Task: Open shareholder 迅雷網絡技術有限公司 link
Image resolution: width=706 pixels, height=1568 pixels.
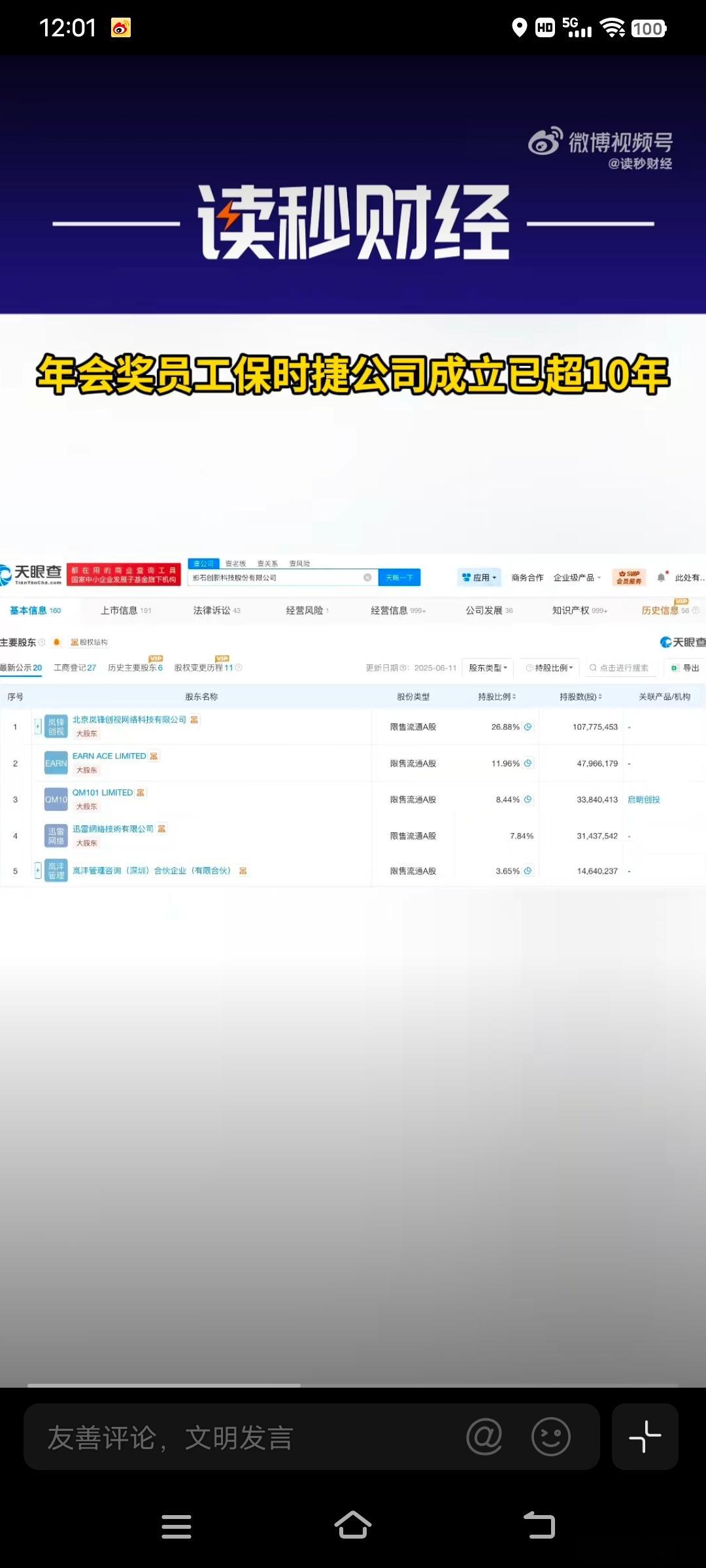Action: [x=113, y=828]
